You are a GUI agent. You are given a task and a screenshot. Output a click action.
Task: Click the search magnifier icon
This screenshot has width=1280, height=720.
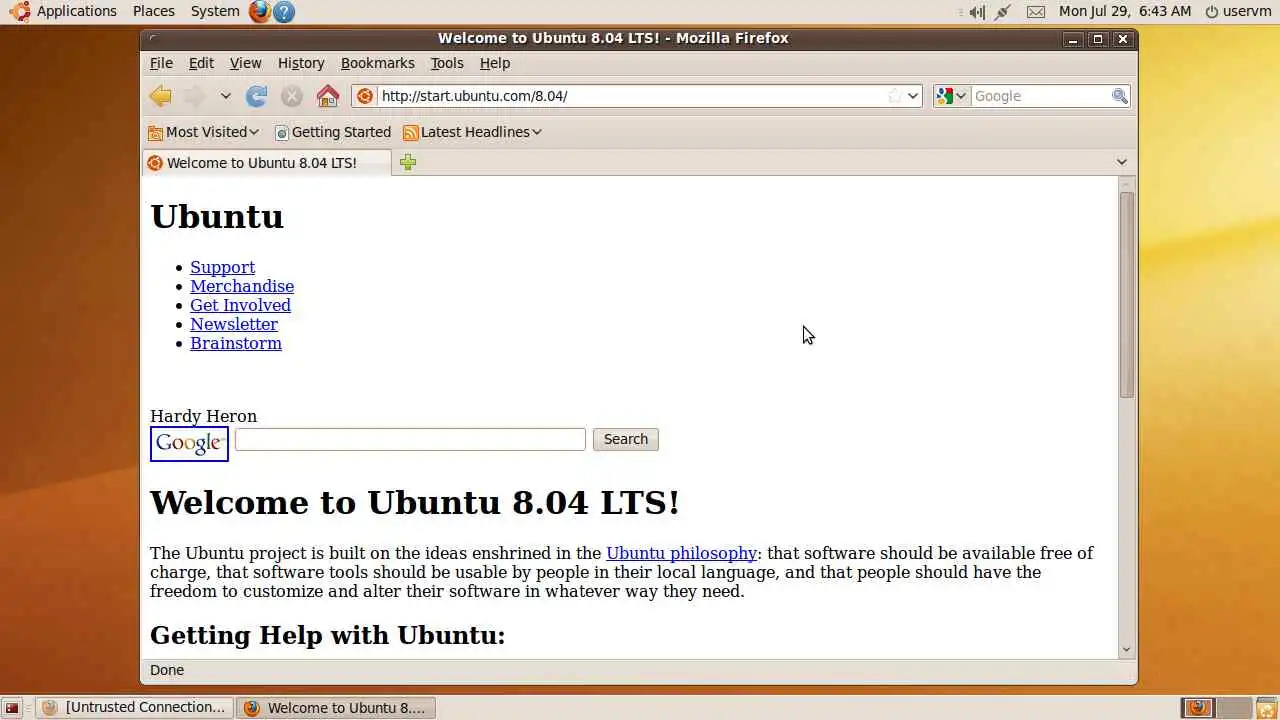(1120, 96)
